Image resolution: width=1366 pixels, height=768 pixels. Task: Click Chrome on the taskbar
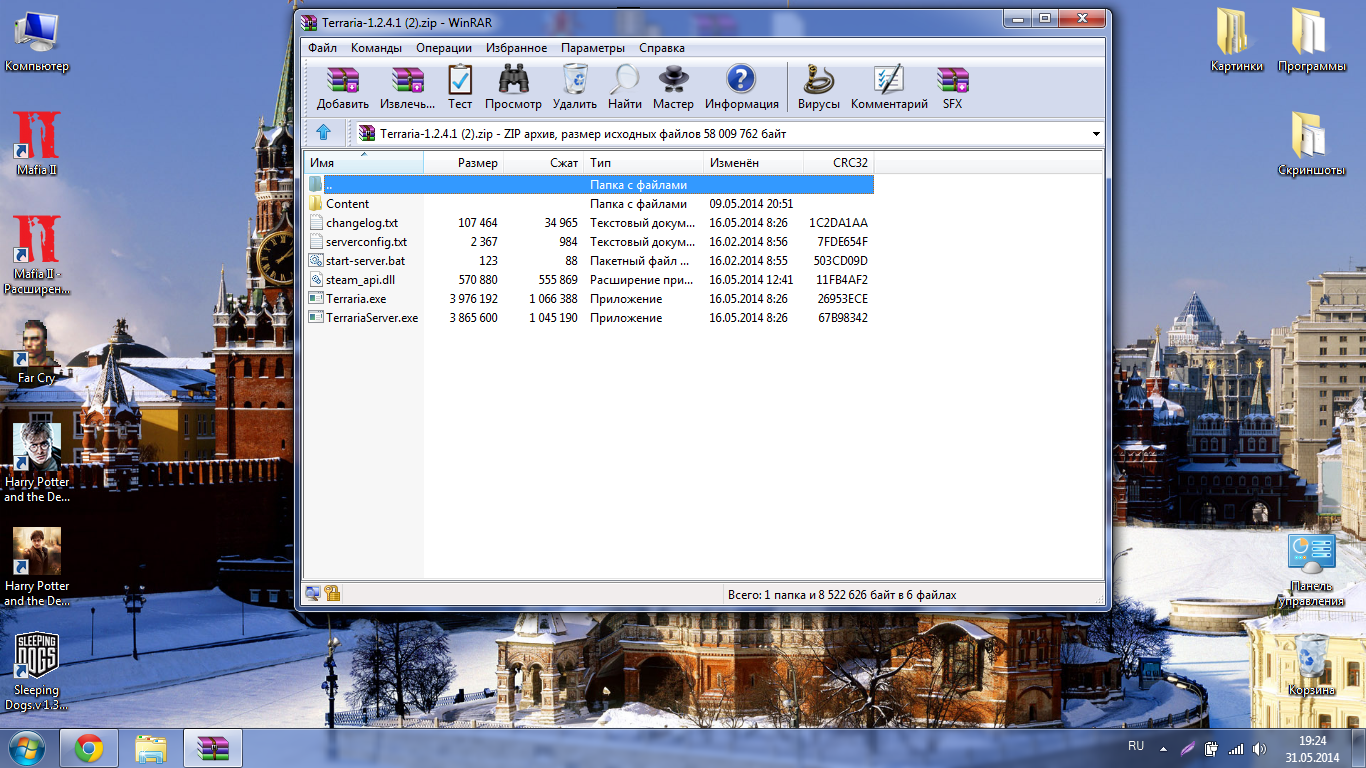coord(89,748)
